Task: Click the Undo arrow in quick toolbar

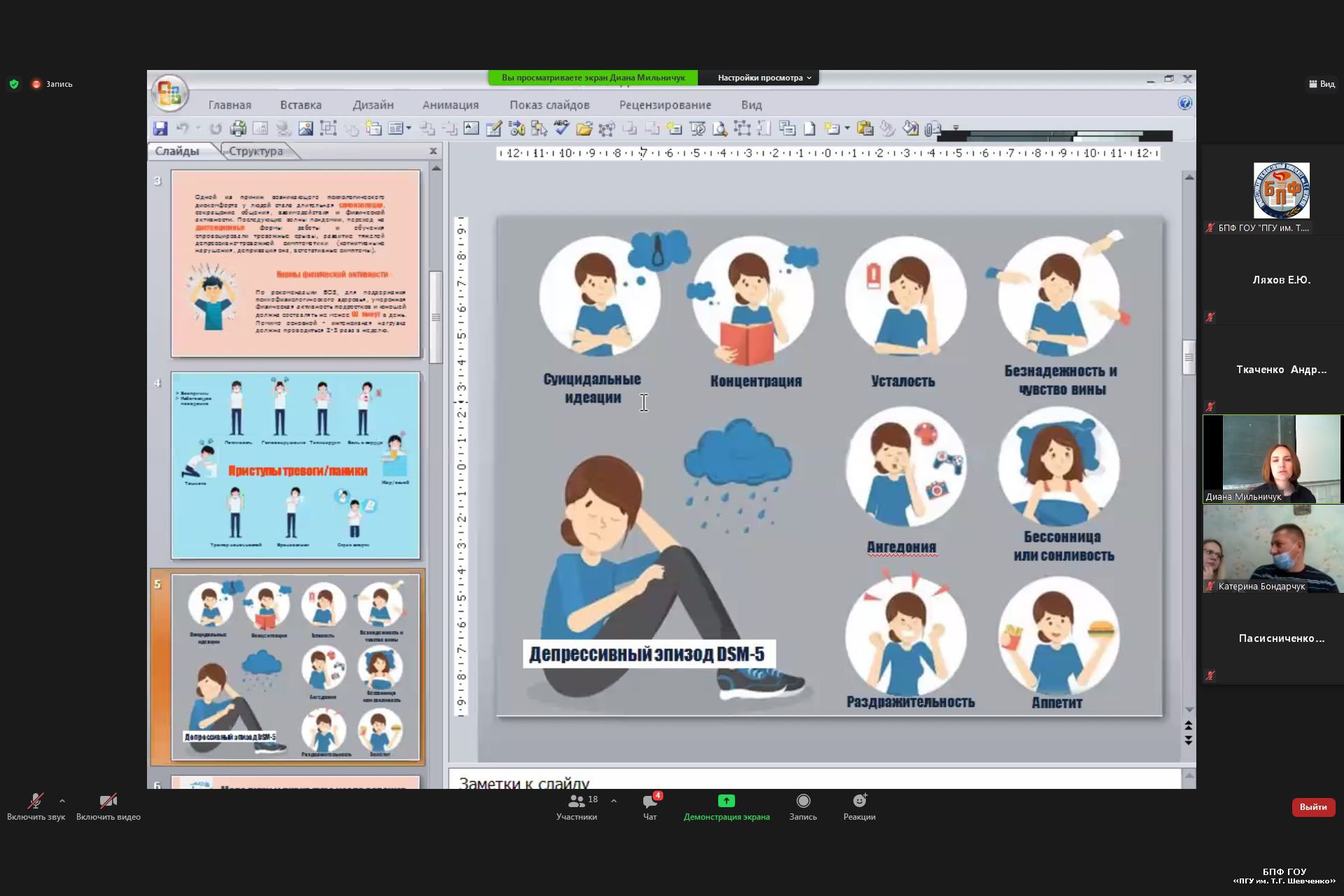Action: (x=183, y=128)
